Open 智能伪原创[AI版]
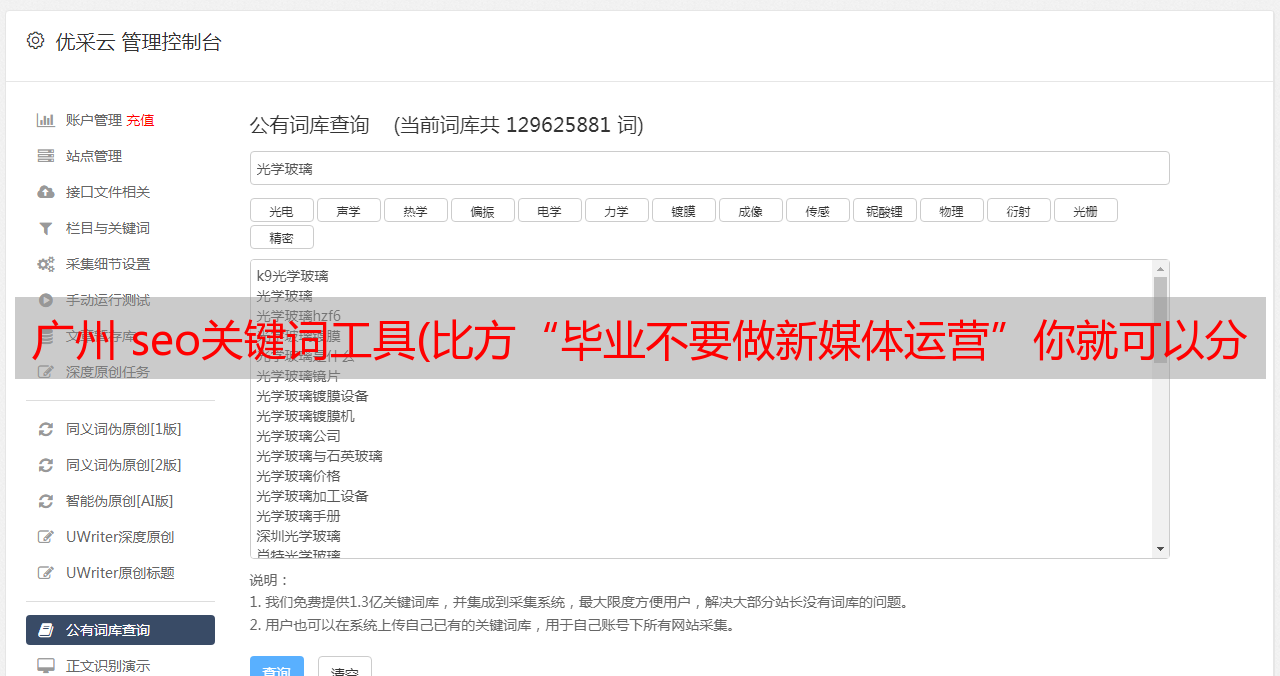This screenshot has width=1280, height=676. [120, 501]
